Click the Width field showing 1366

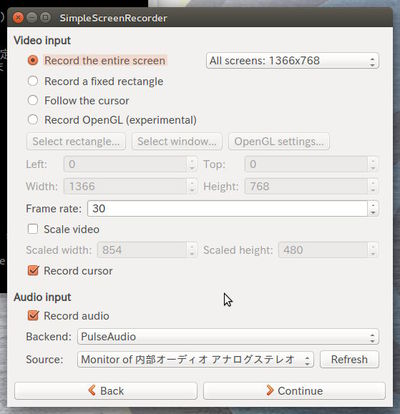tap(126, 186)
